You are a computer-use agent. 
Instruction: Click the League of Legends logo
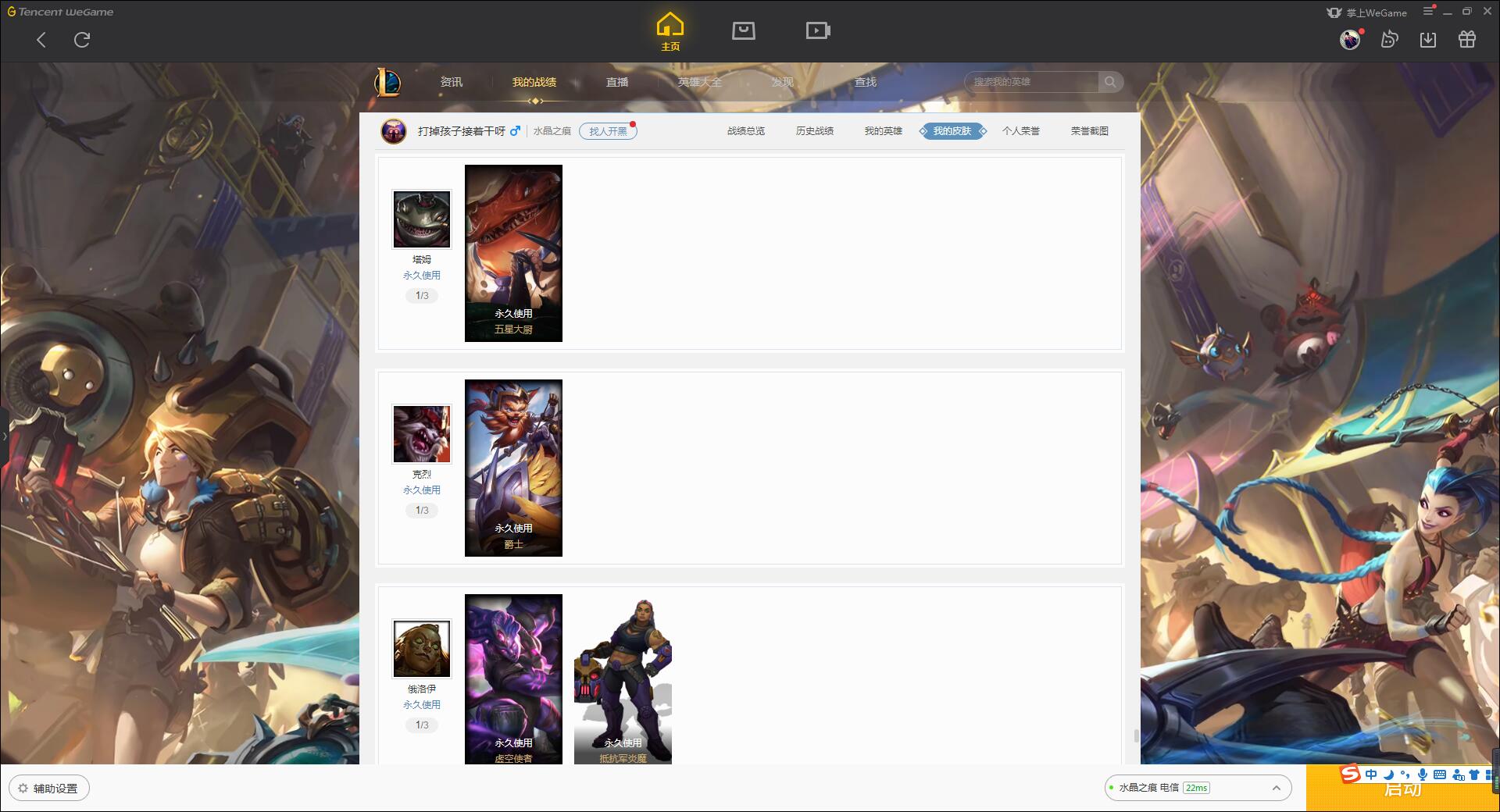(387, 82)
